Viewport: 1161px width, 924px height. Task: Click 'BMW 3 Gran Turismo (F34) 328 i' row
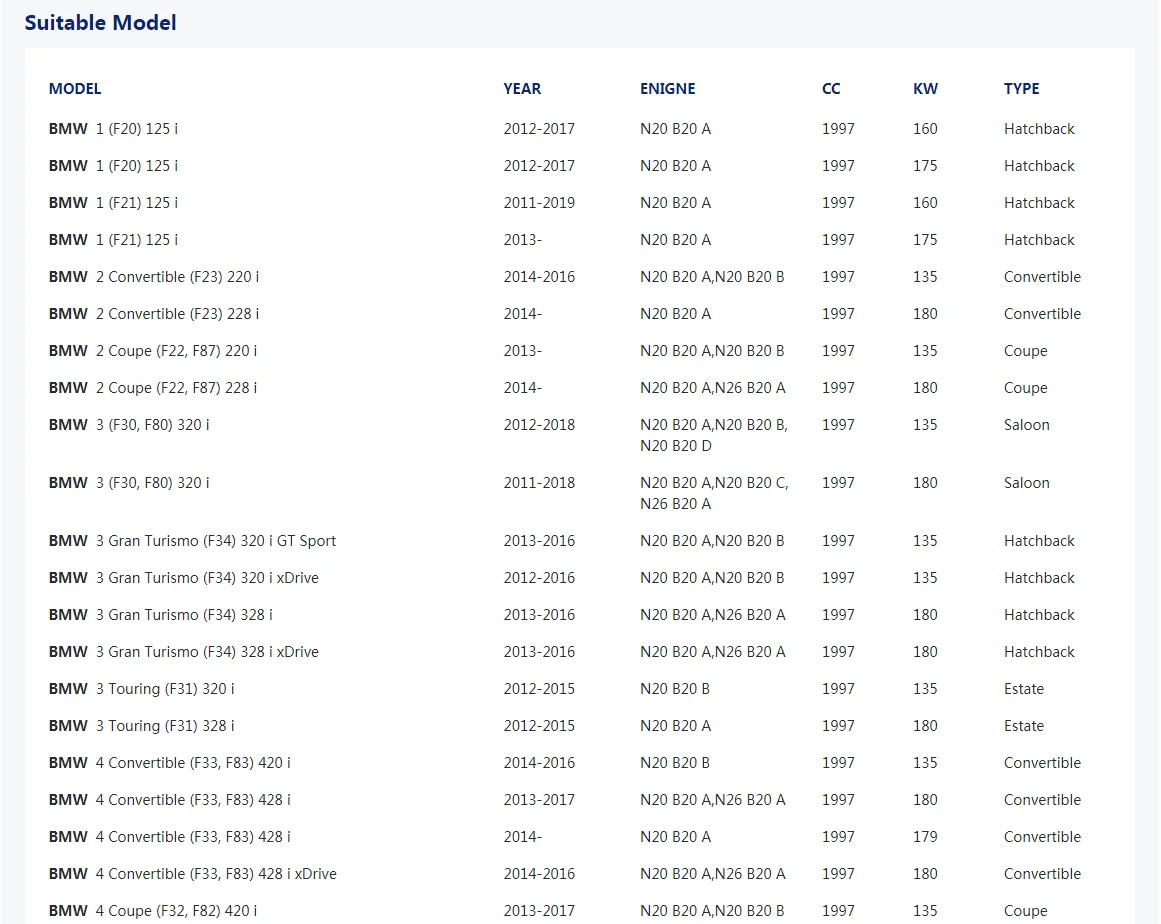click(x=580, y=615)
